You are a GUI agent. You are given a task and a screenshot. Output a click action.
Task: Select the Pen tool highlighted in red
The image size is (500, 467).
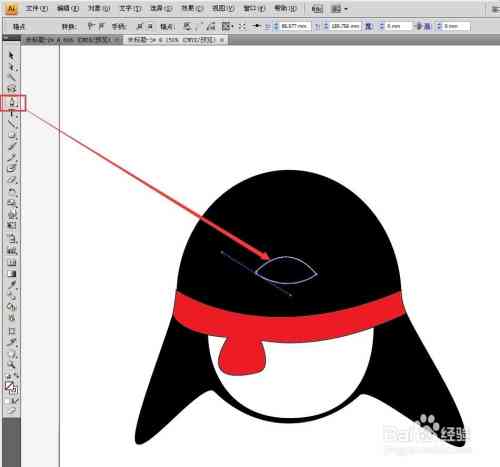click(x=13, y=103)
